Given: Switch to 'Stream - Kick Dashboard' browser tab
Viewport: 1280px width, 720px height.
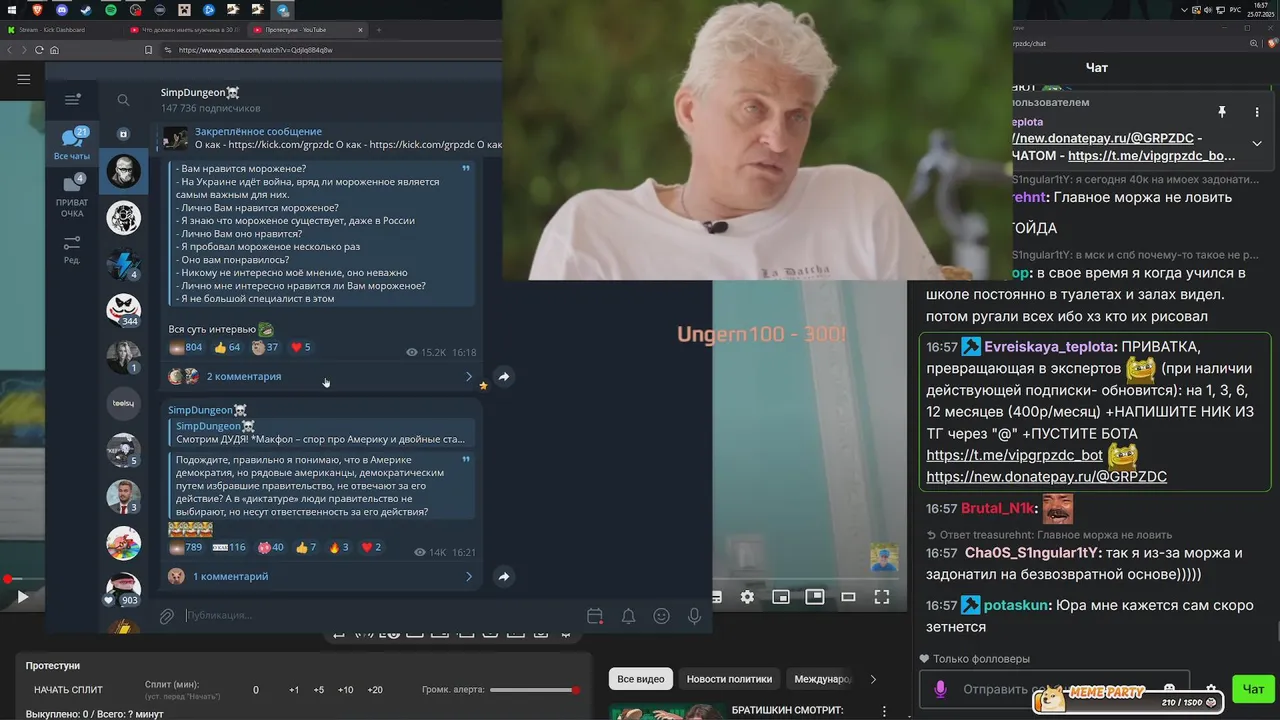Looking at the screenshot, I should click(58, 30).
